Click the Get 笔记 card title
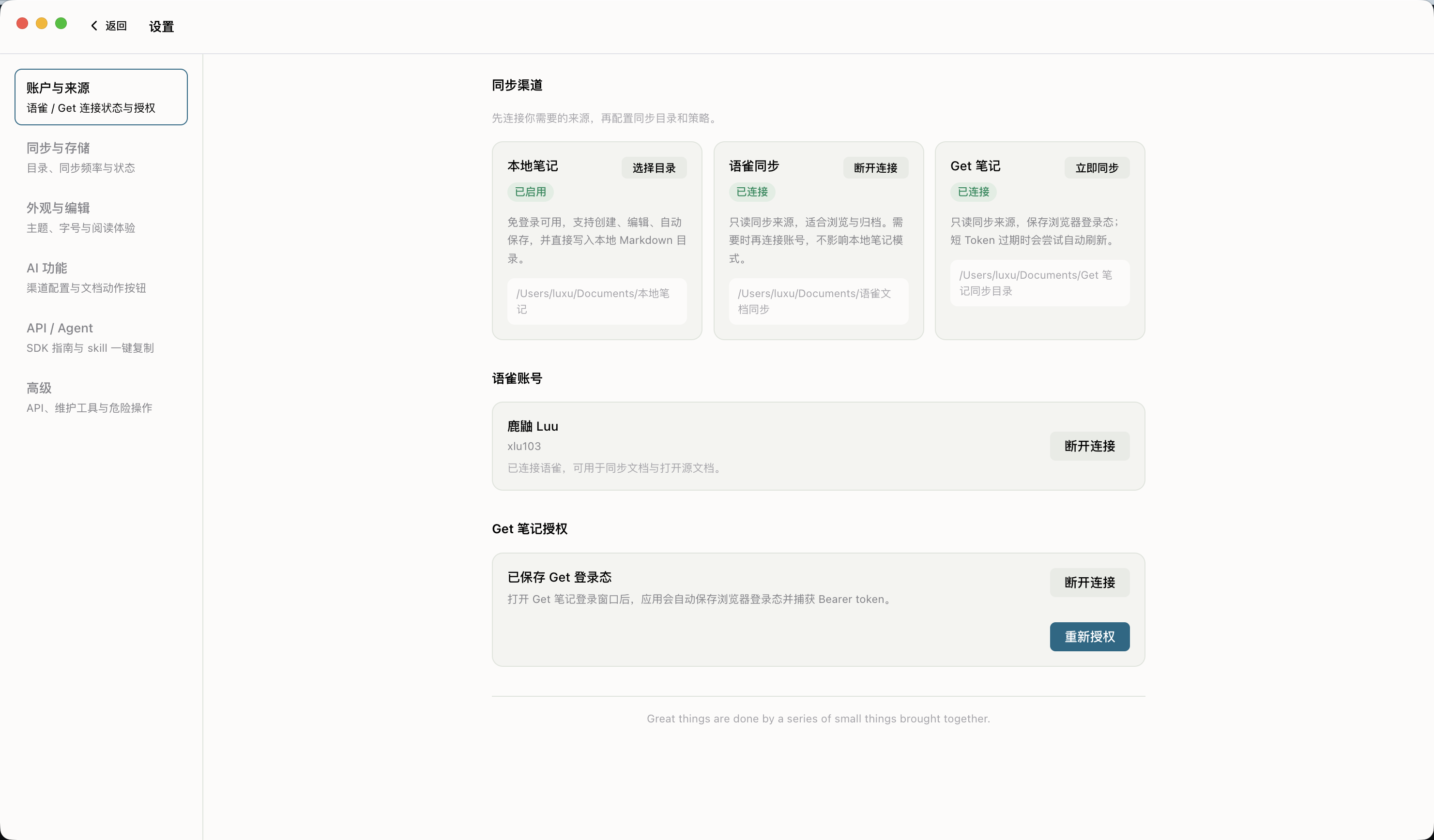This screenshot has width=1434, height=840. [x=976, y=166]
